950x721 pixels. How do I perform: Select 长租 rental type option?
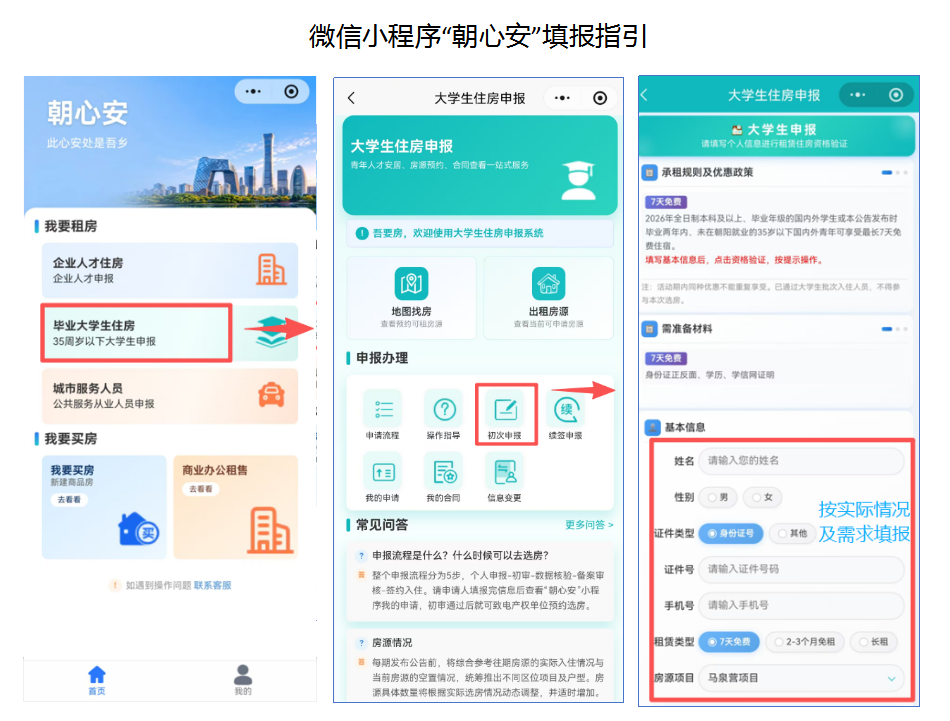pyautogui.click(x=874, y=642)
